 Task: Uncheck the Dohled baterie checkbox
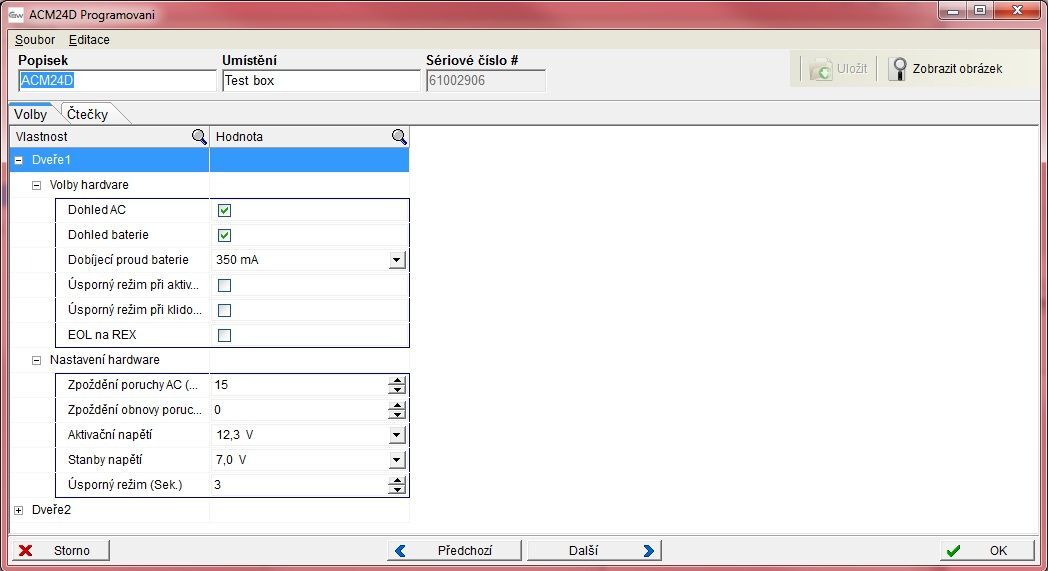coord(224,236)
